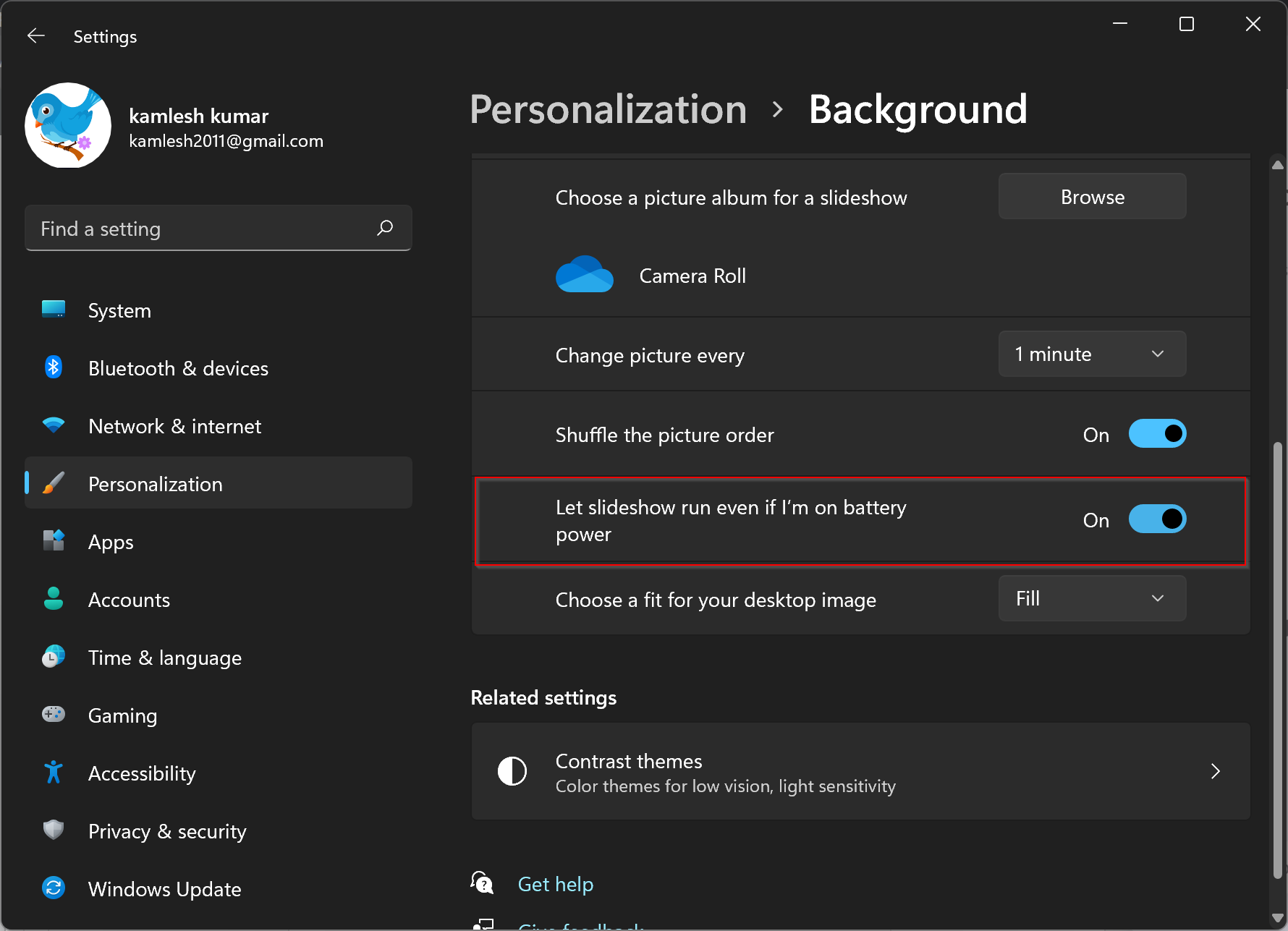
Task: Click the Camera Roll album name
Action: coord(692,276)
